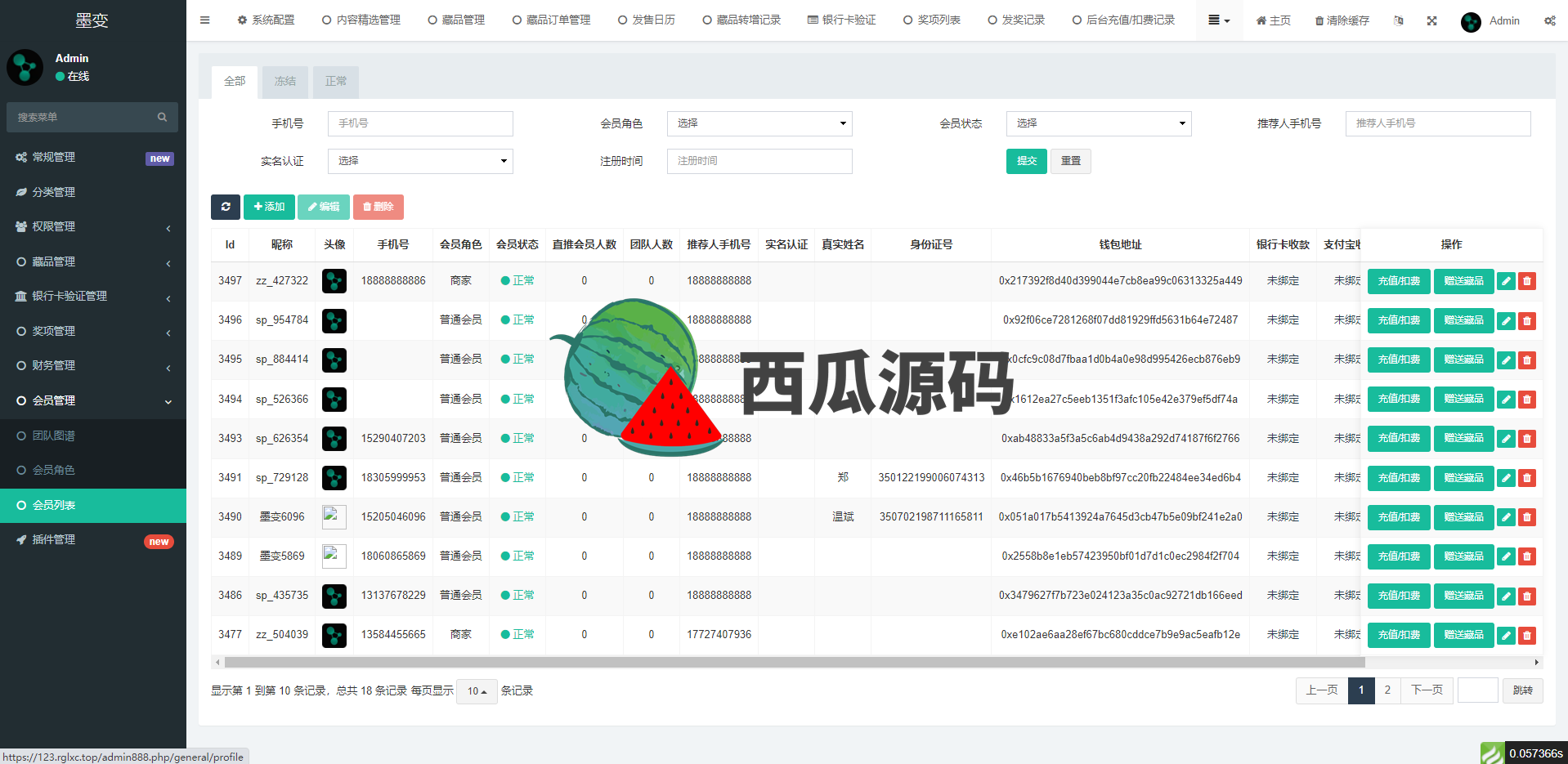Viewport: 1568px width, 764px height.
Task: Open 会员角色 filter dropdown
Action: (x=759, y=123)
